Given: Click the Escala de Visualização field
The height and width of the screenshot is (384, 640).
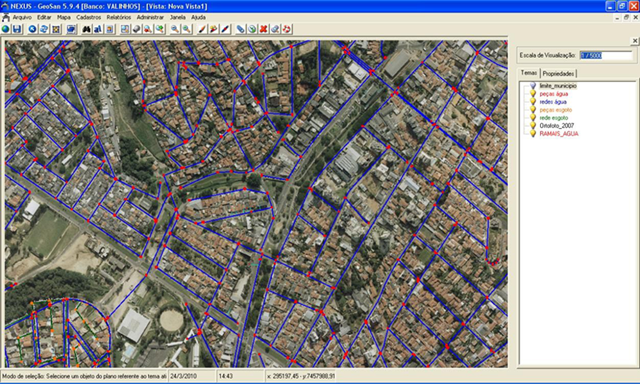Looking at the screenshot, I should tap(606, 55).
